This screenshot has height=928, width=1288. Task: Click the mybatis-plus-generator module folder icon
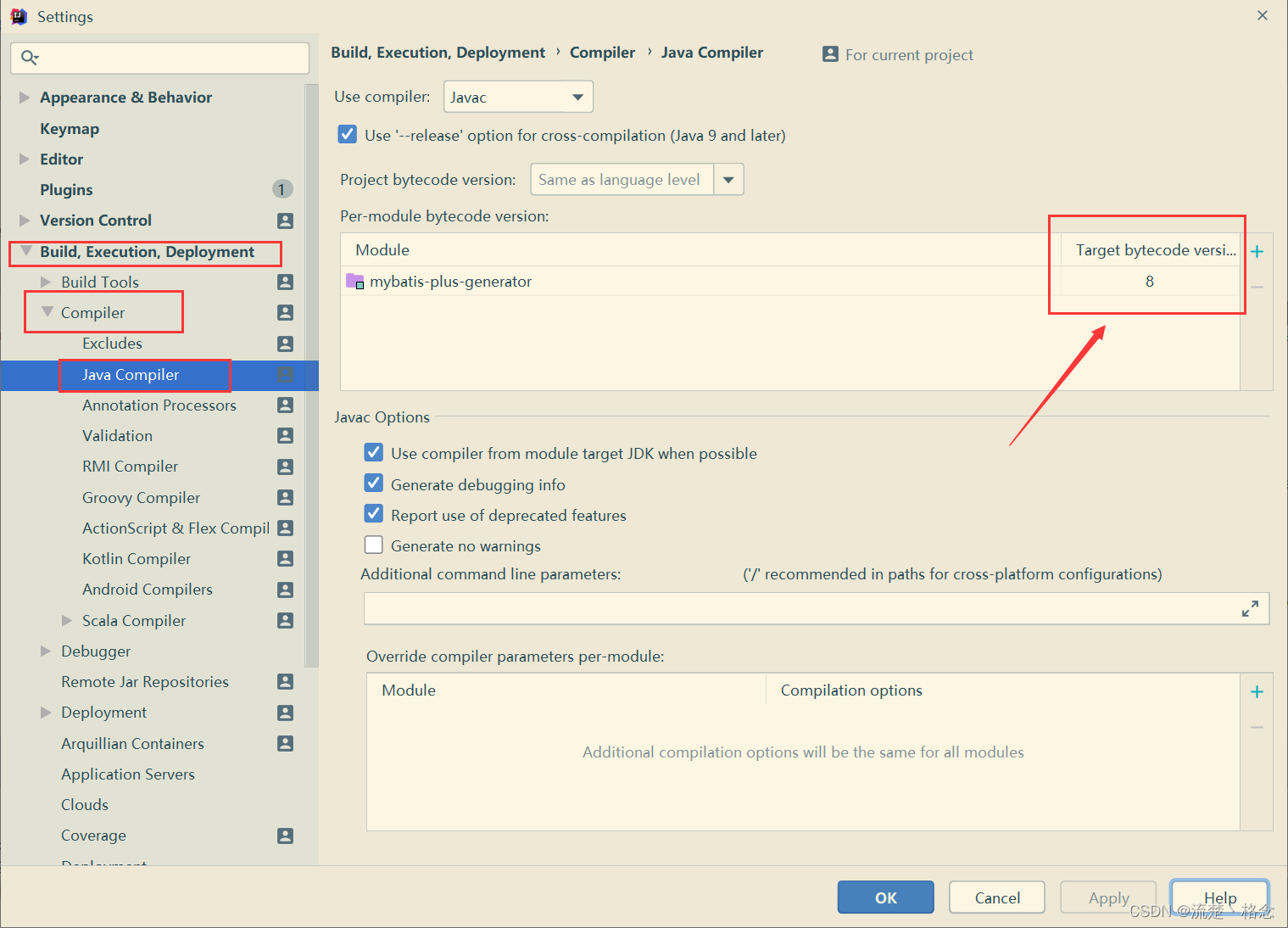(355, 282)
